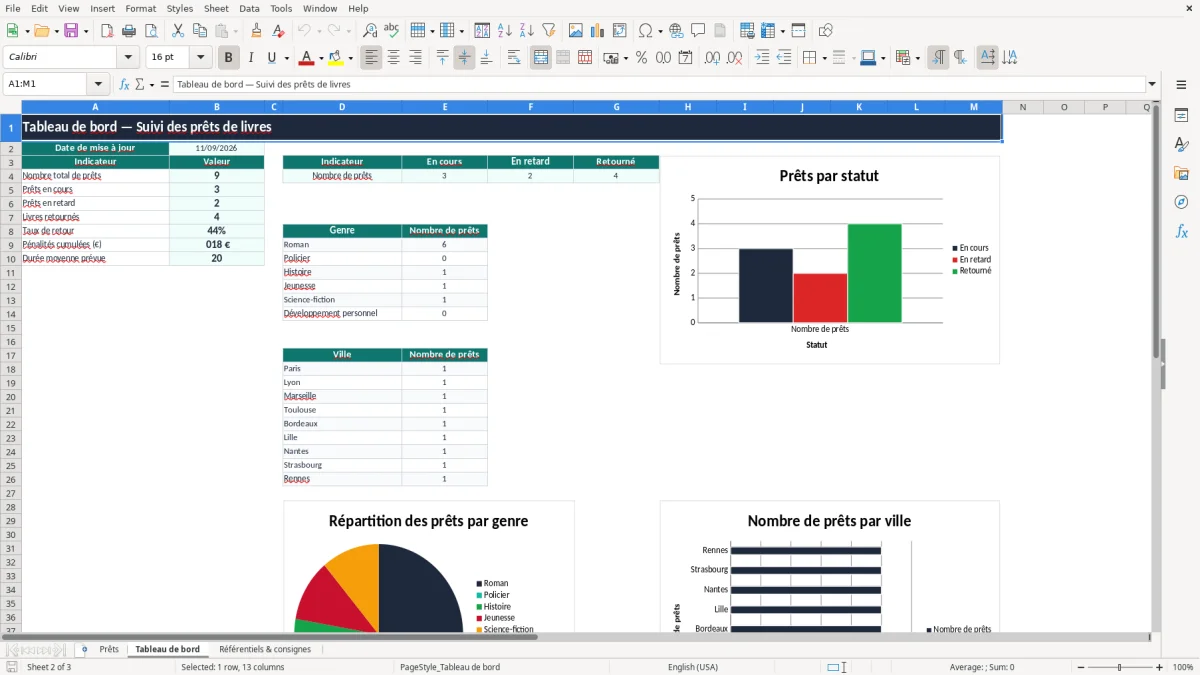Export directly as PDF
Image resolution: width=1200 pixels, height=675 pixels.
pos(107,31)
